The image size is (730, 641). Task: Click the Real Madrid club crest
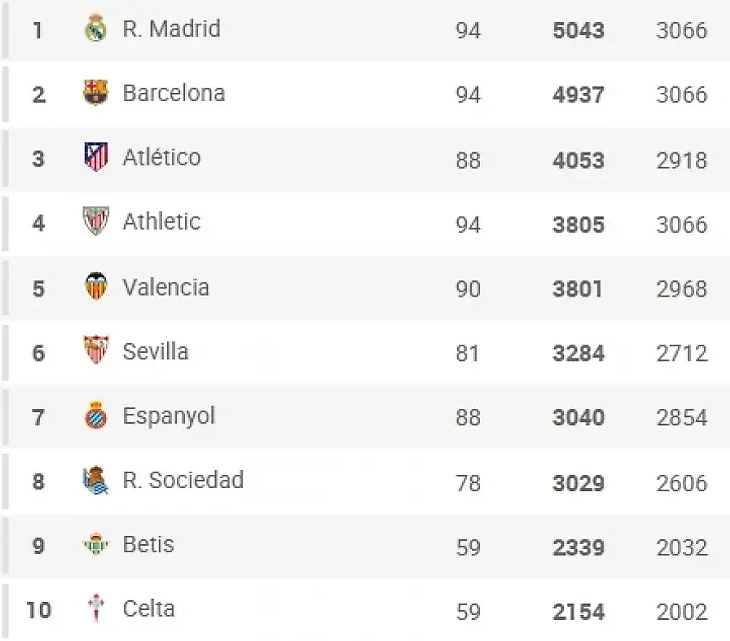point(96,29)
